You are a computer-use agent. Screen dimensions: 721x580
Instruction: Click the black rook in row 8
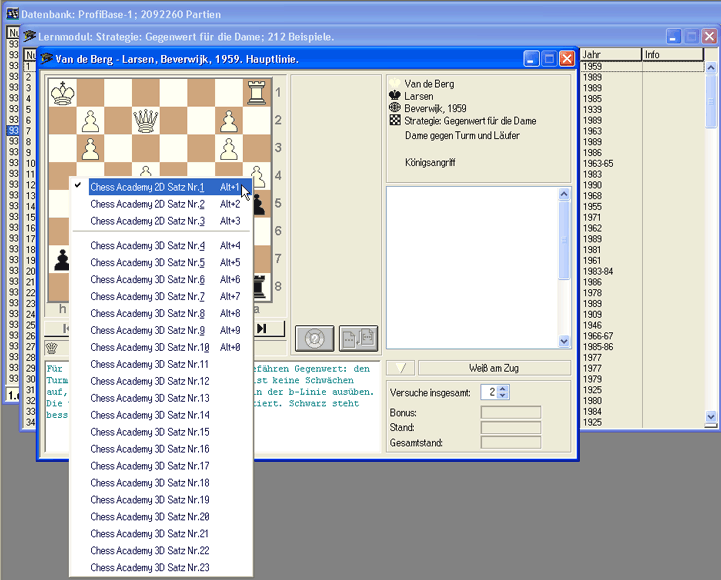260,287
